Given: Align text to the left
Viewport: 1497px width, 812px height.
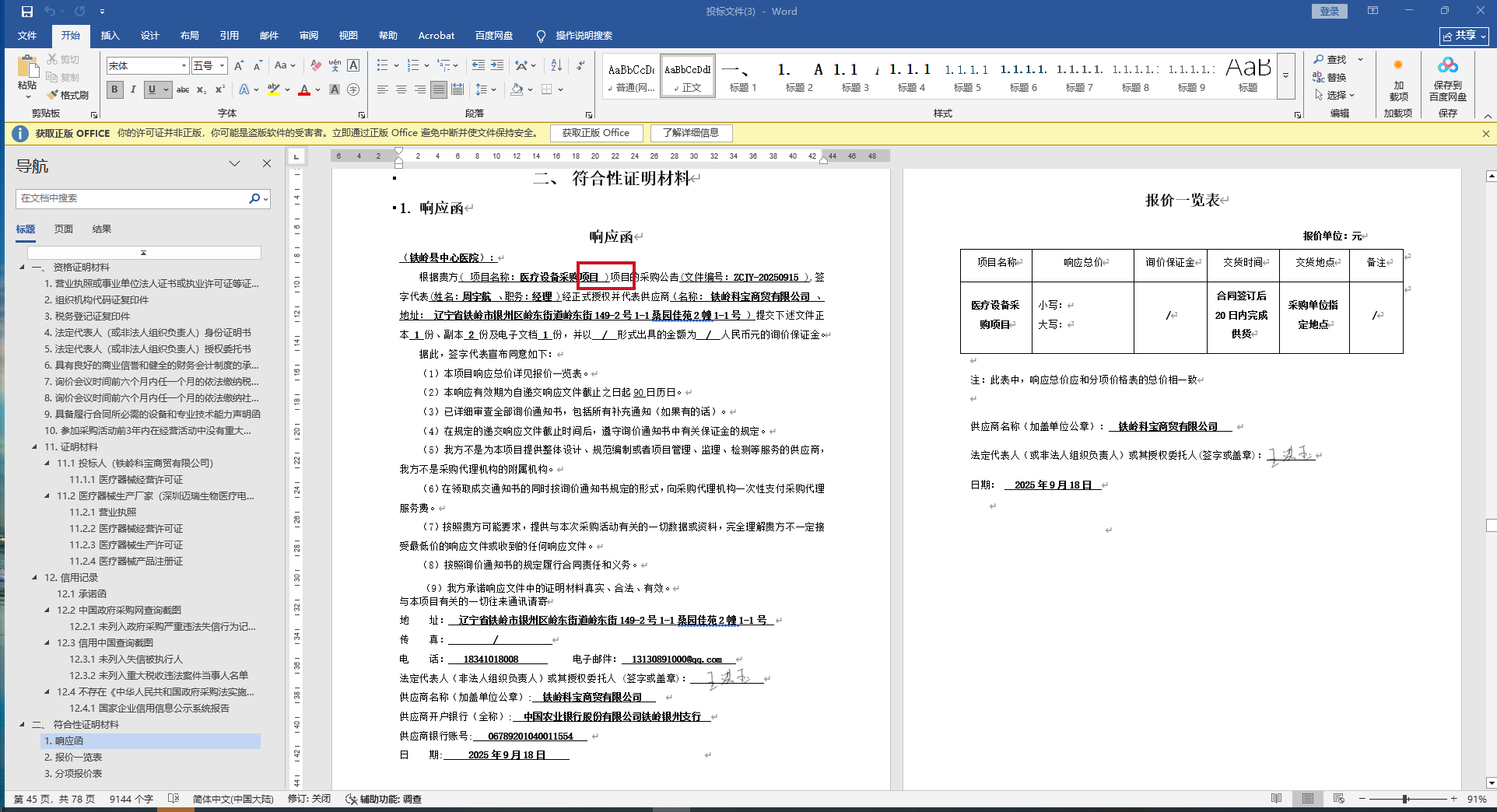Looking at the screenshot, I should pyautogui.click(x=383, y=90).
